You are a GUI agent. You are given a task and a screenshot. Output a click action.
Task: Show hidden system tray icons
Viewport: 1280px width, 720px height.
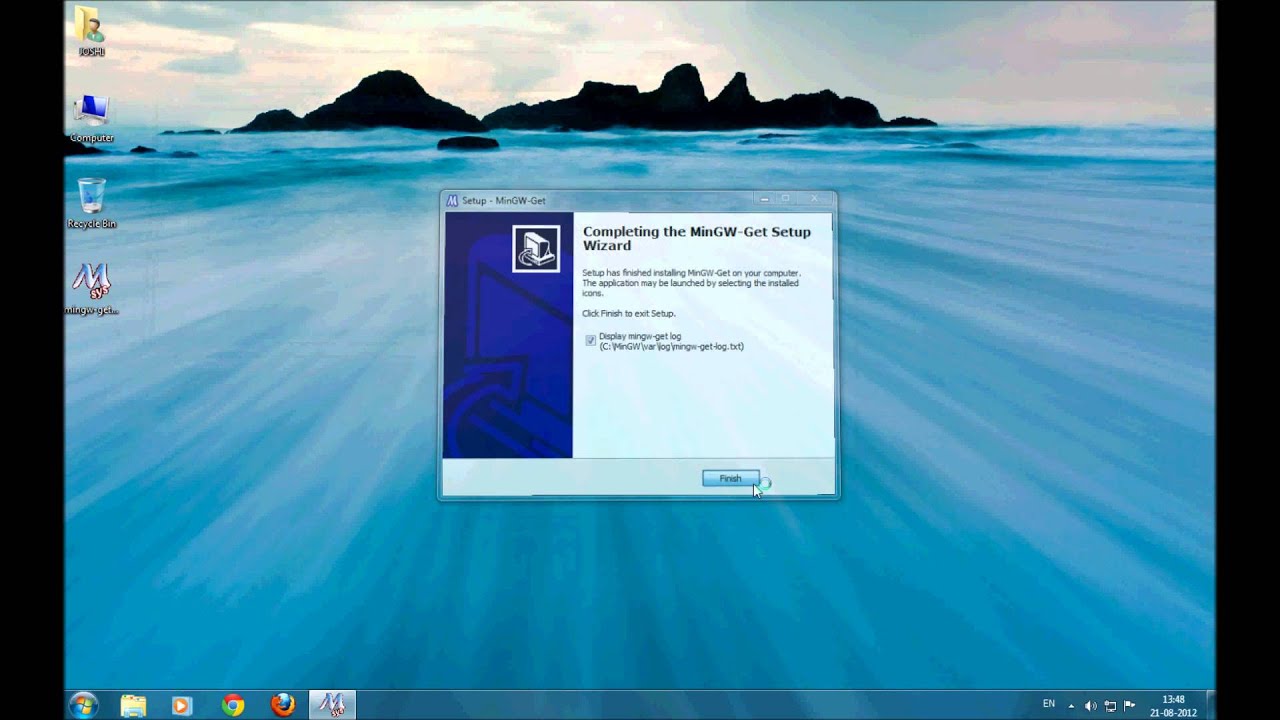point(1071,705)
